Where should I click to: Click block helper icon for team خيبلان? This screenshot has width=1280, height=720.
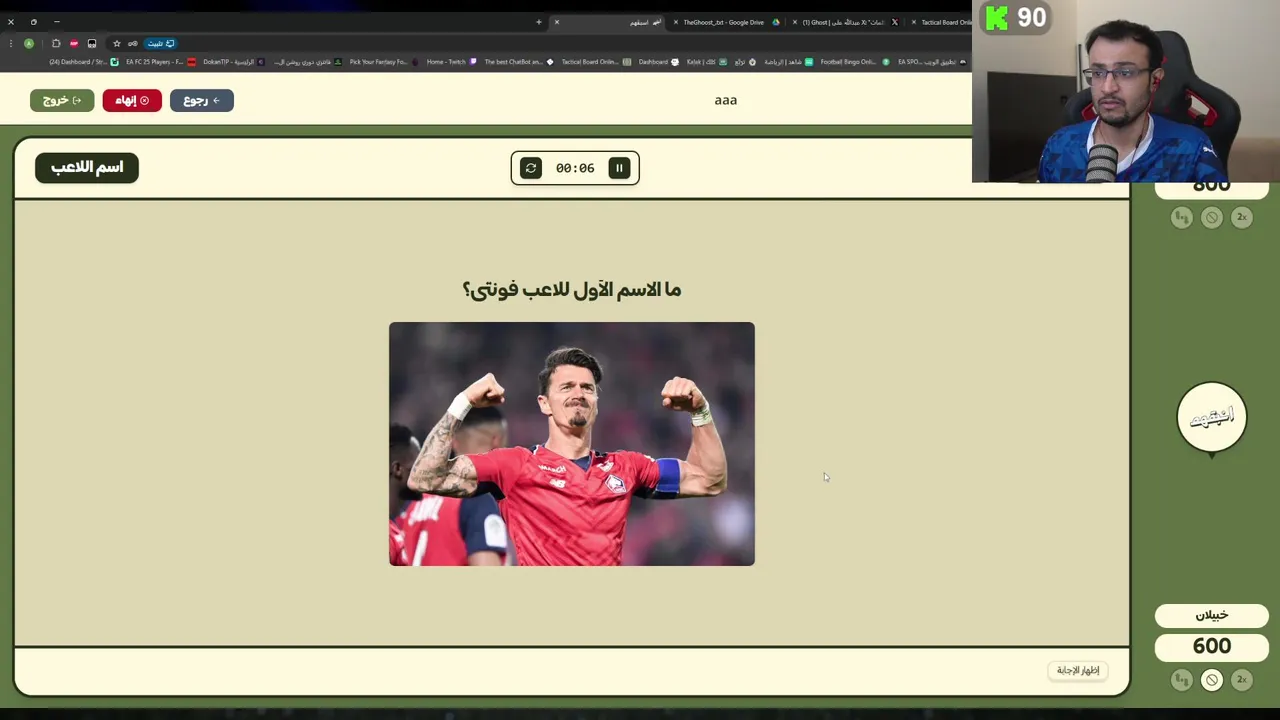click(1212, 680)
